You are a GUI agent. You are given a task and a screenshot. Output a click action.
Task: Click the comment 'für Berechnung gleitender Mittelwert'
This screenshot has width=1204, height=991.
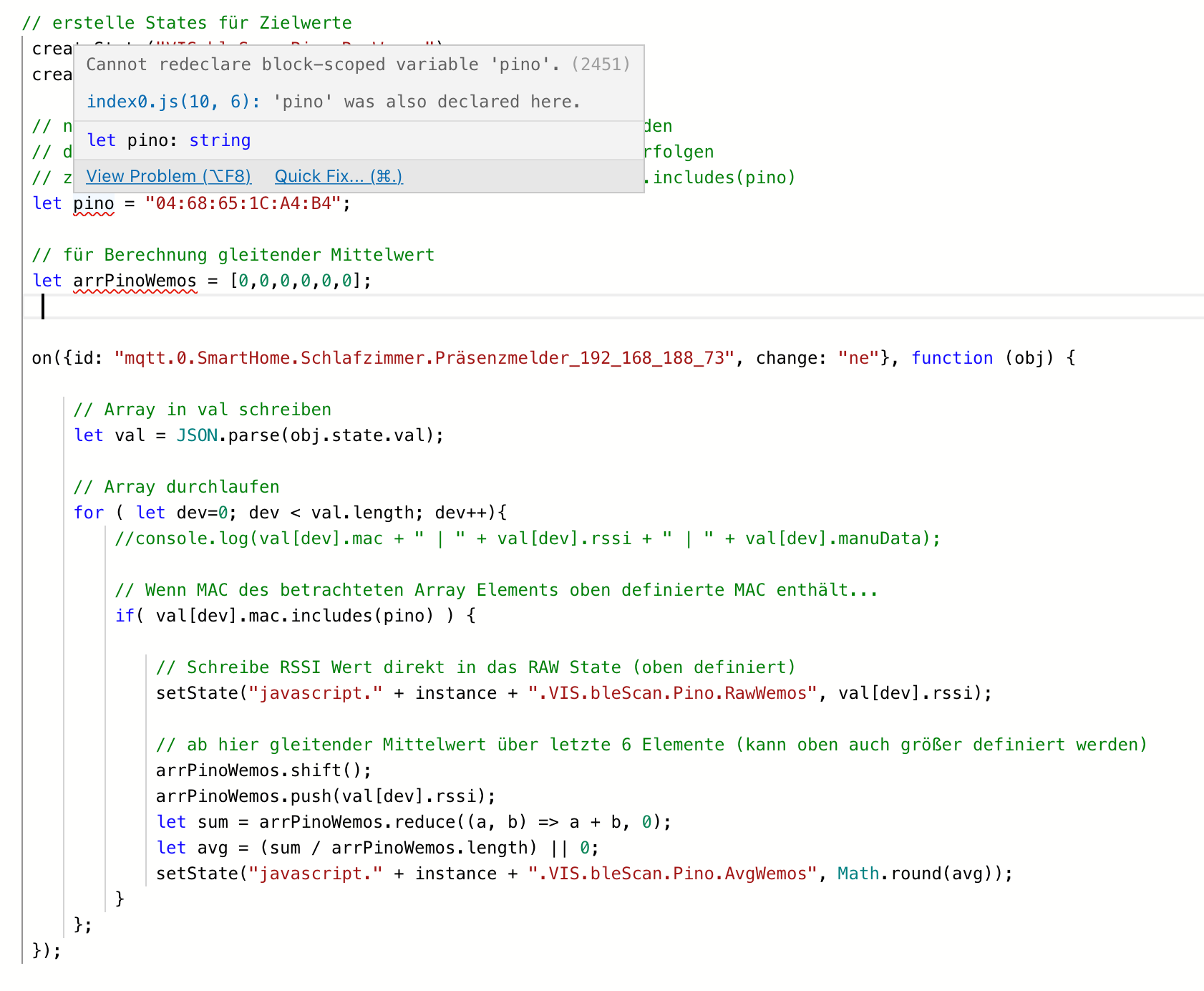pos(233,255)
